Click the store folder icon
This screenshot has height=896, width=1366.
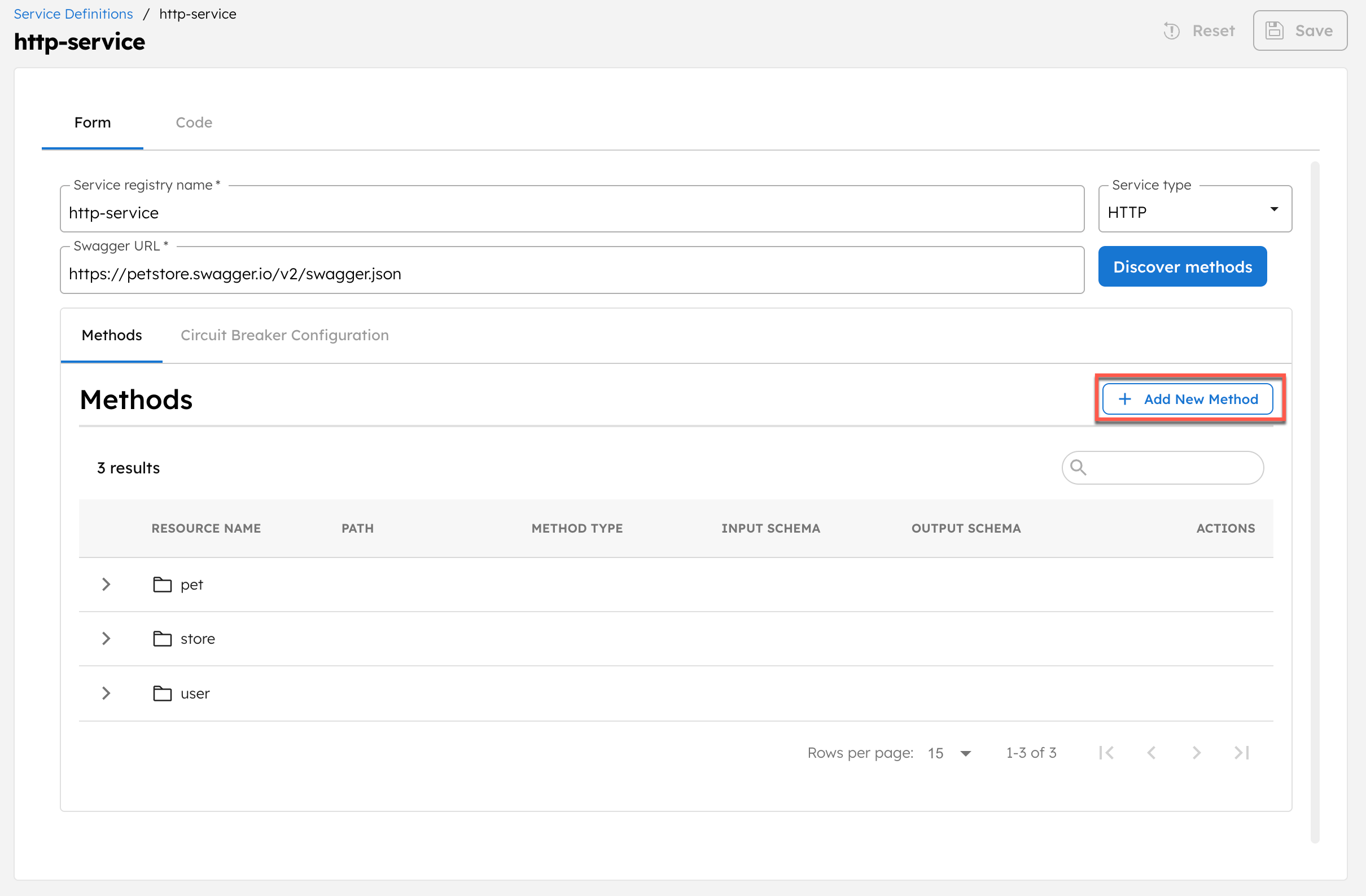163,639
